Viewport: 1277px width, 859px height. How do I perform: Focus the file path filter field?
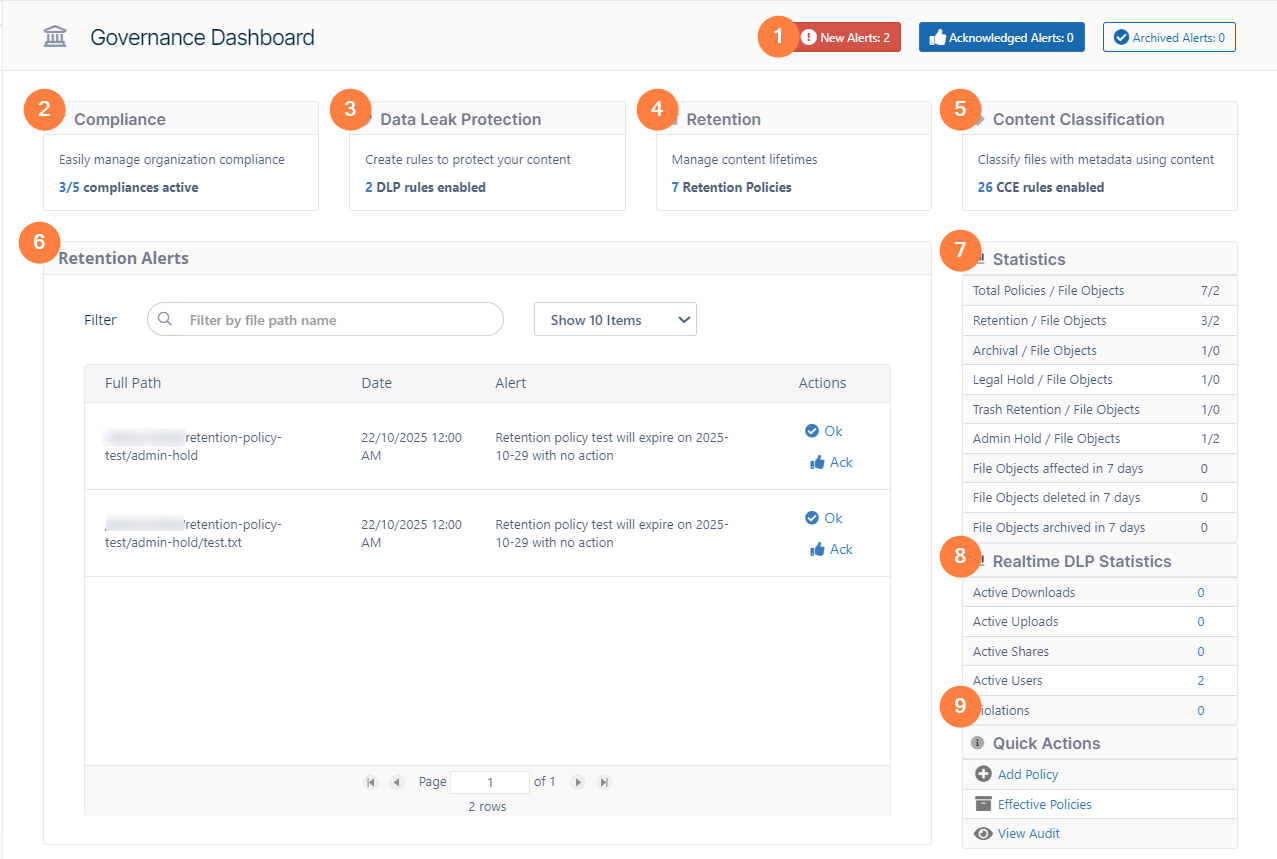coord(336,320)
